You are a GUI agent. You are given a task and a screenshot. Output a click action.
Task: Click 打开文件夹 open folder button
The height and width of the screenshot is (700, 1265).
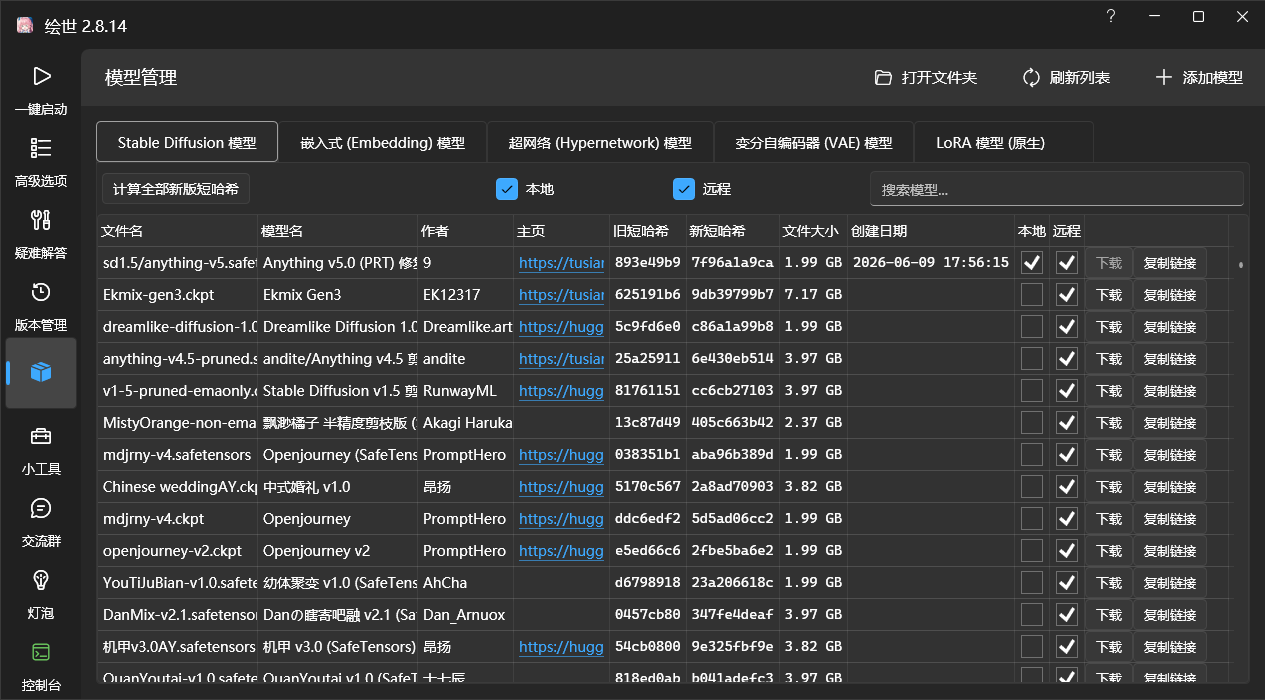tap(926, 77)
